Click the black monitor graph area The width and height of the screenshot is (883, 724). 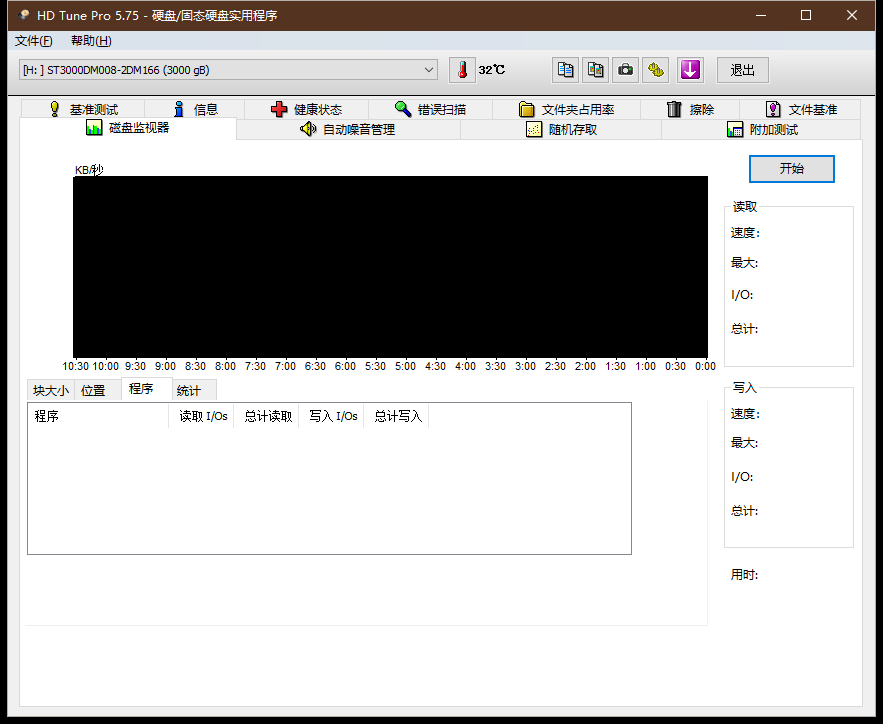(390, 267)
